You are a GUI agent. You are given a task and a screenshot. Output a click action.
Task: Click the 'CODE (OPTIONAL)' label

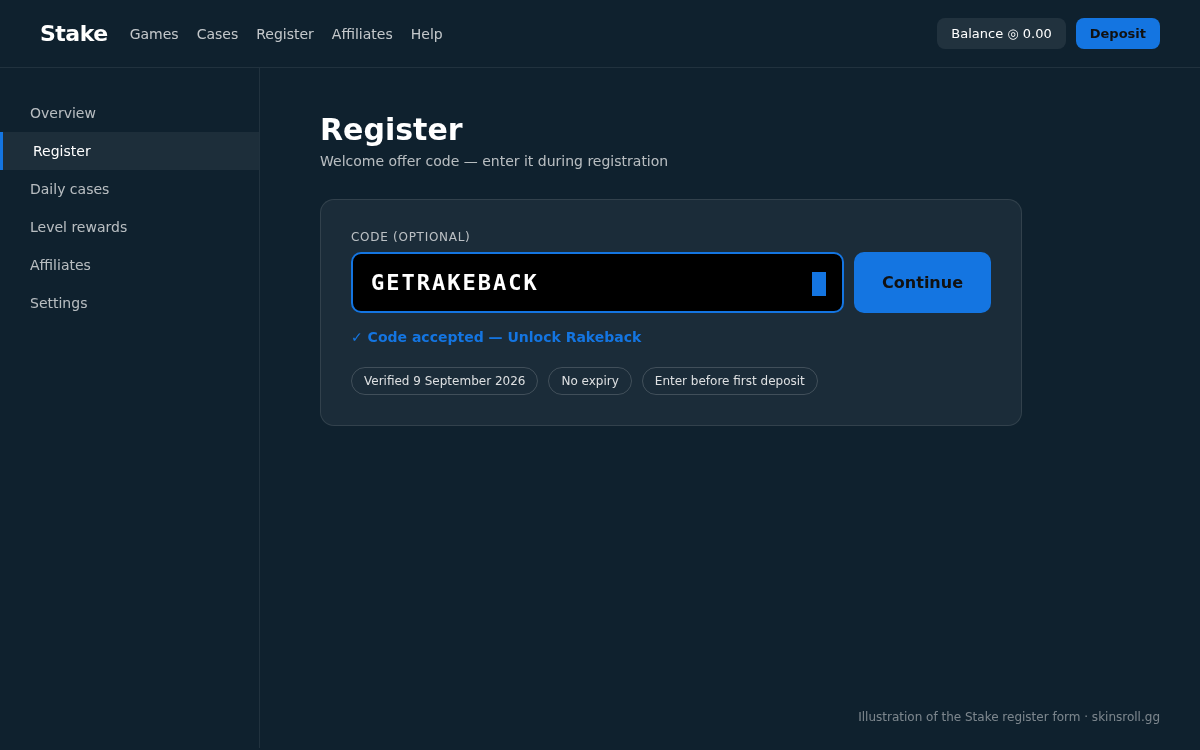click(410, 237)
